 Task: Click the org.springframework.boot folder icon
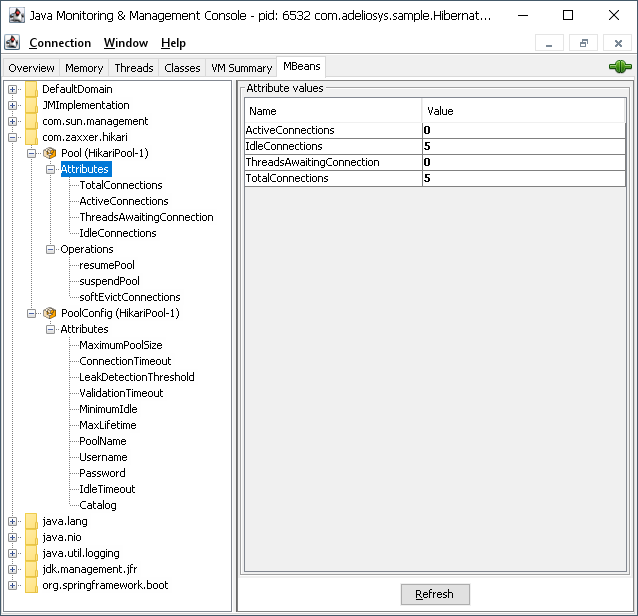click(31, 585)
